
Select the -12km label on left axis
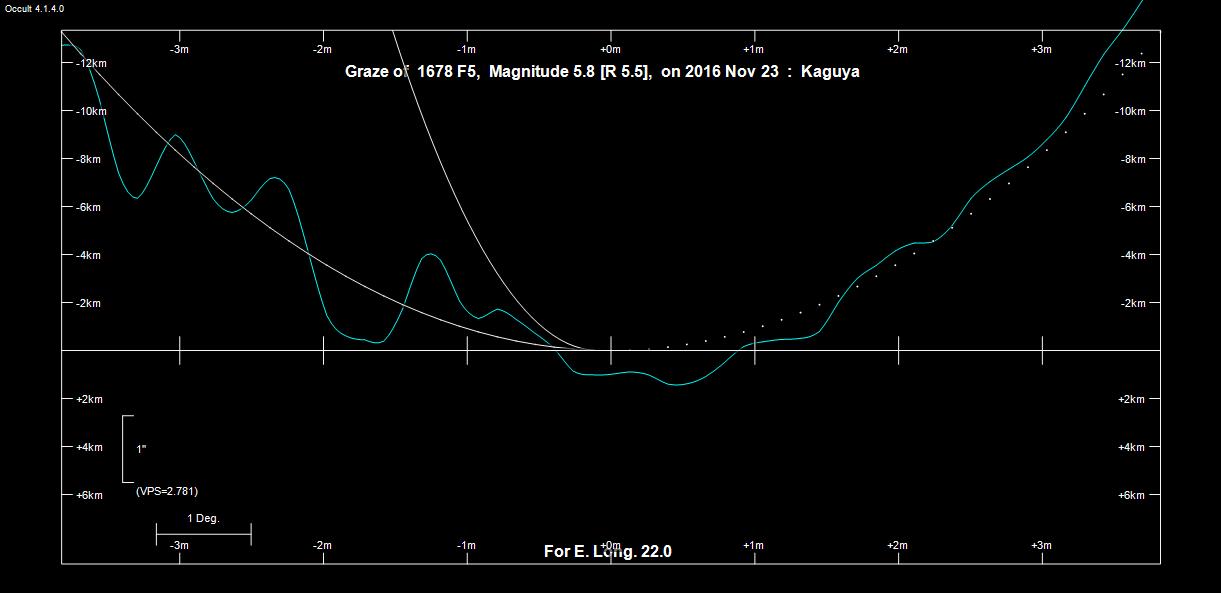[x=90, y=63]
